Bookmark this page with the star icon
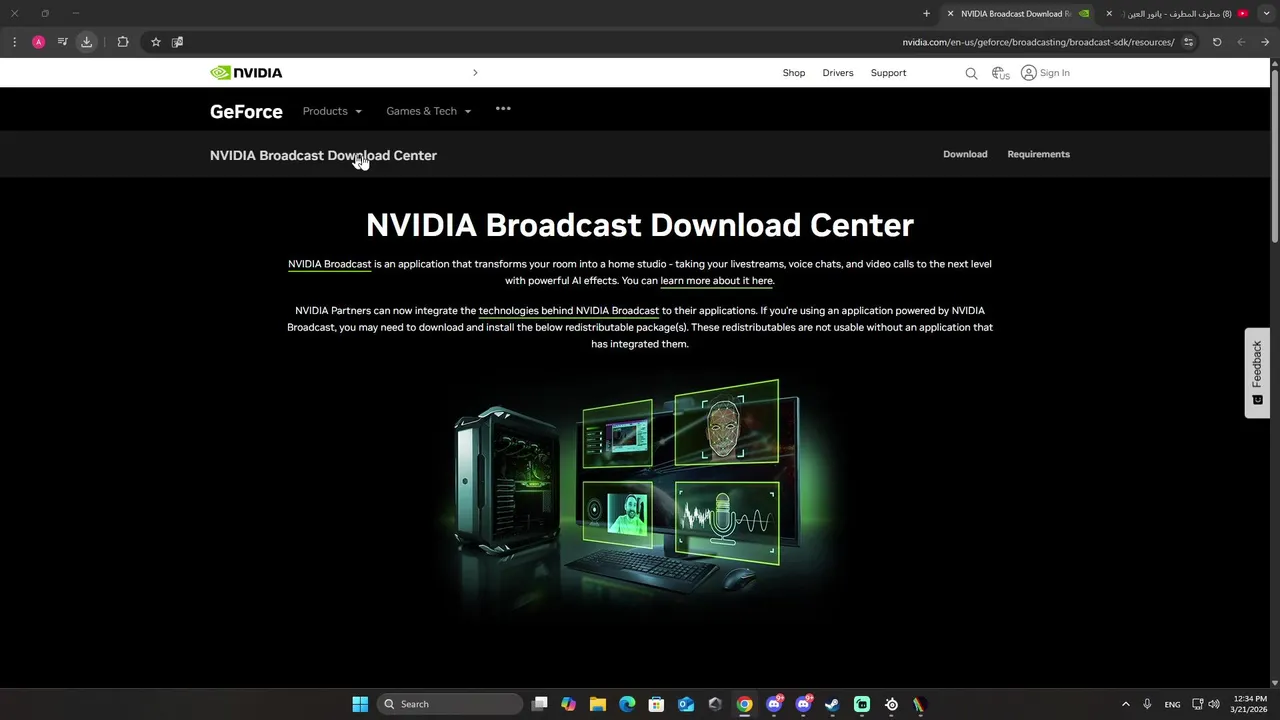The image size is (1280, 720). coord(156,42)
